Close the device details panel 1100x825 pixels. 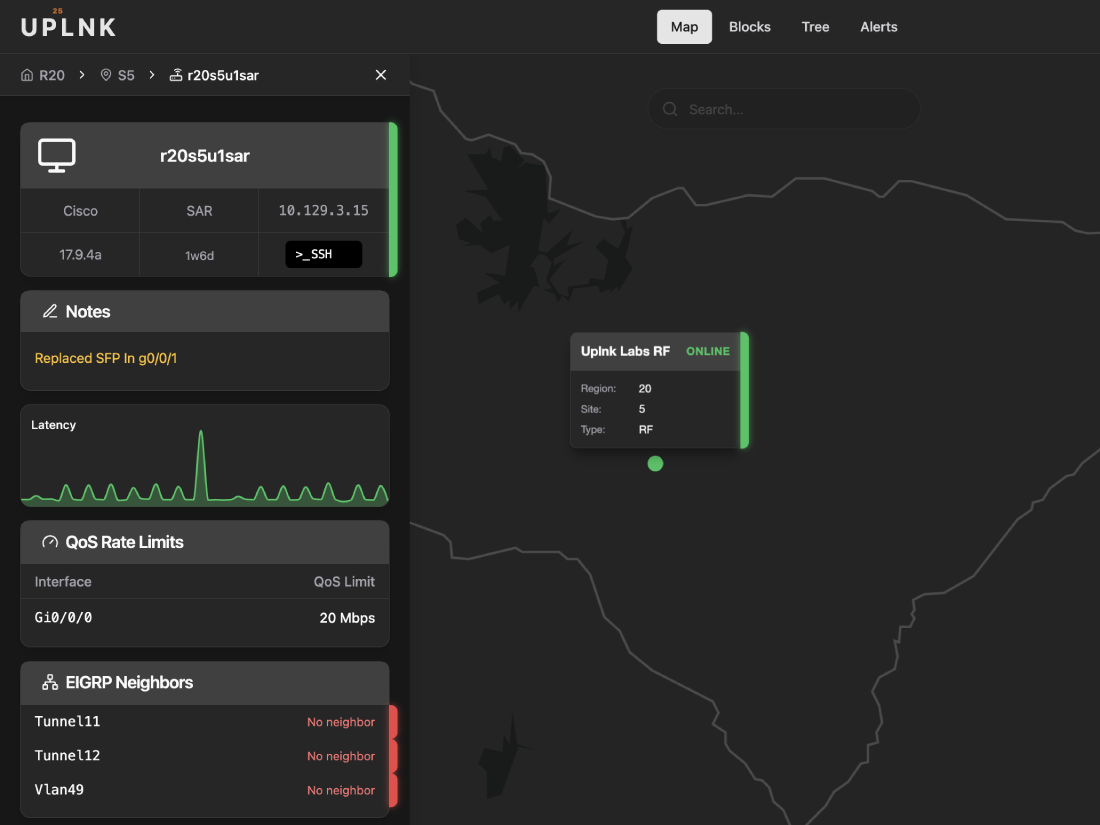pyautogui.click(x=380, y=75)
